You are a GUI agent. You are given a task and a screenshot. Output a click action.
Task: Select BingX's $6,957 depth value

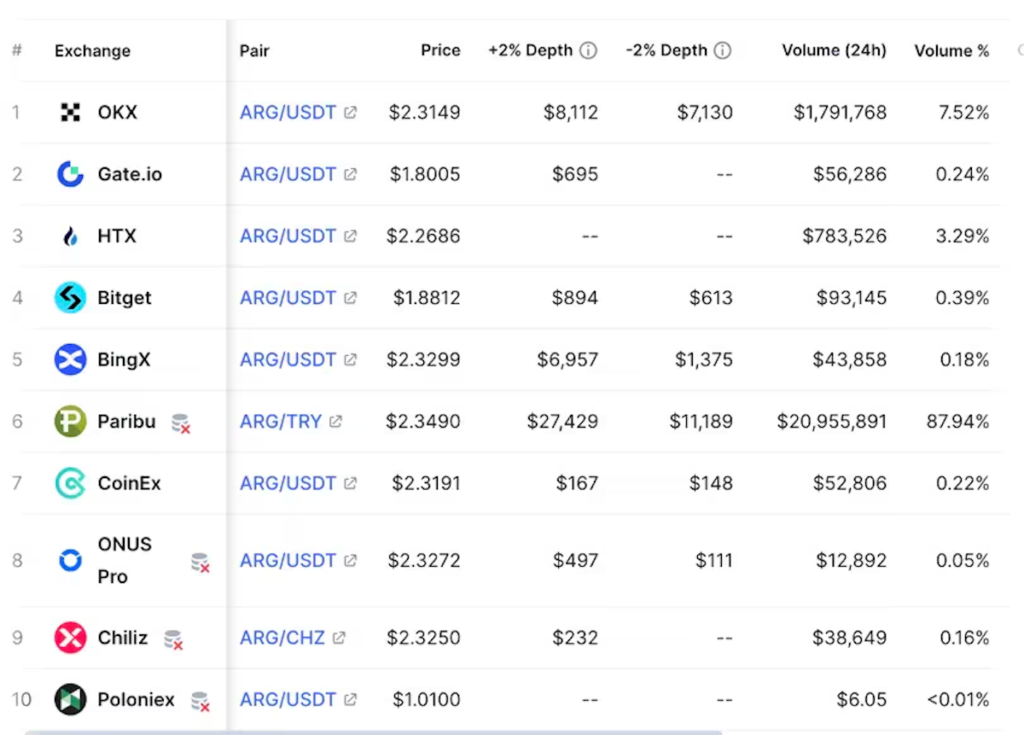tap(568, 359)
